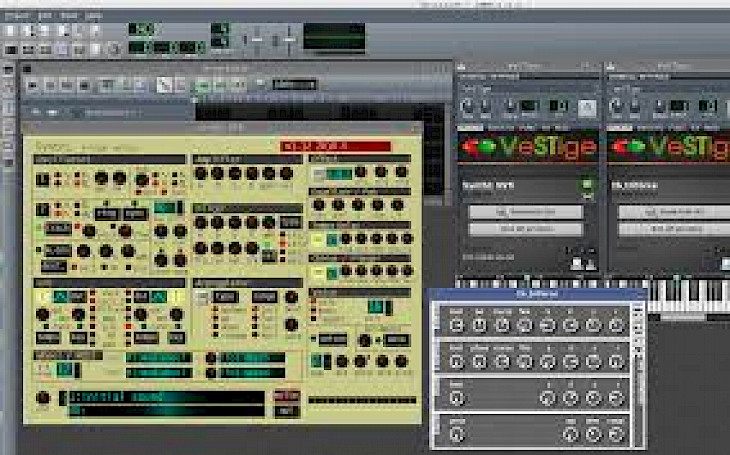Click the master volume slider

click(257, 40)
